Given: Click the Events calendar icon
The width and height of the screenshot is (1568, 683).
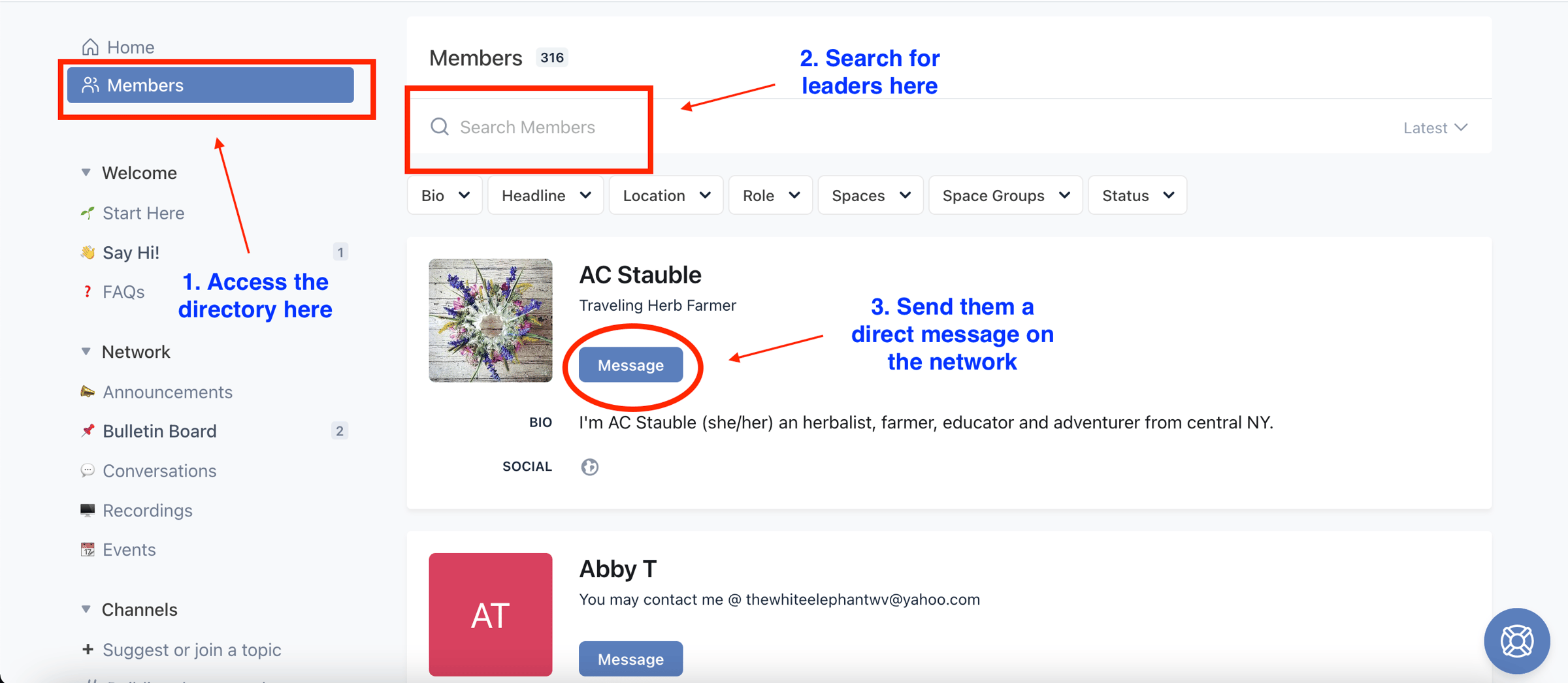Looking at the screenshot, I should pos(88,550).
